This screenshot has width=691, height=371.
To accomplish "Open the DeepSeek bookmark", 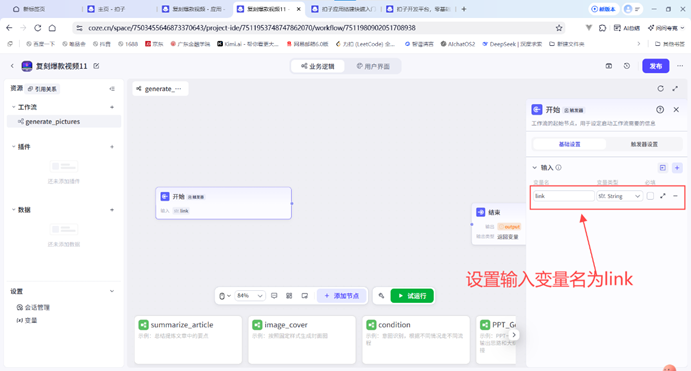I will pyautogui.click(x=512, y=44).
